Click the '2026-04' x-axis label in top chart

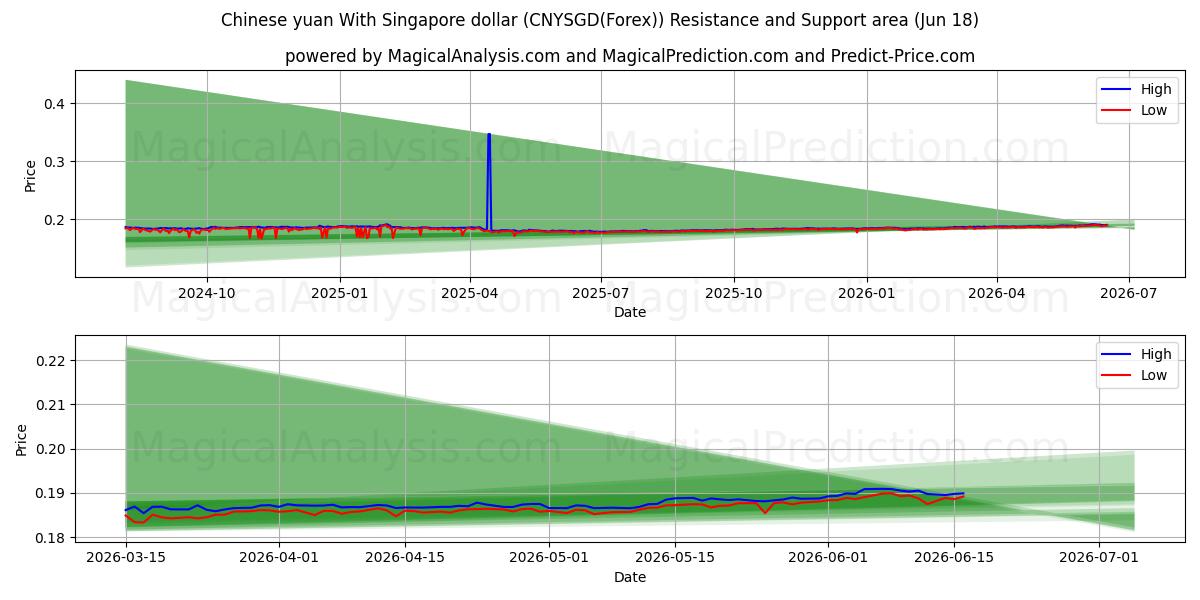[x=996, y=294]
